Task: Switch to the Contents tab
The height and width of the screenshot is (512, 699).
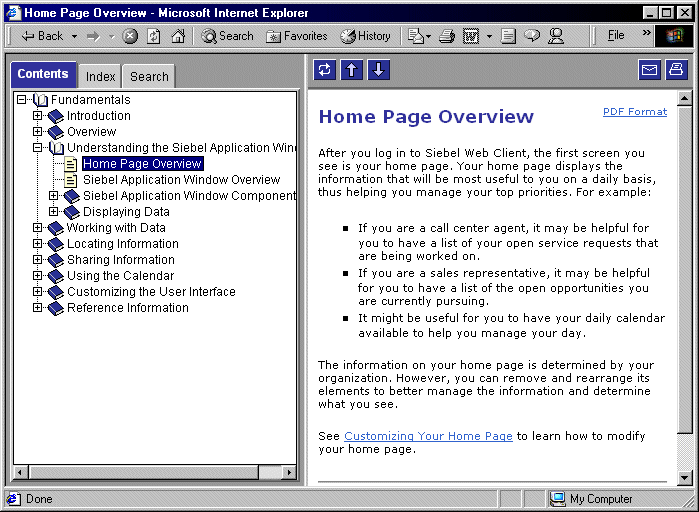Action: click(43, 74)
